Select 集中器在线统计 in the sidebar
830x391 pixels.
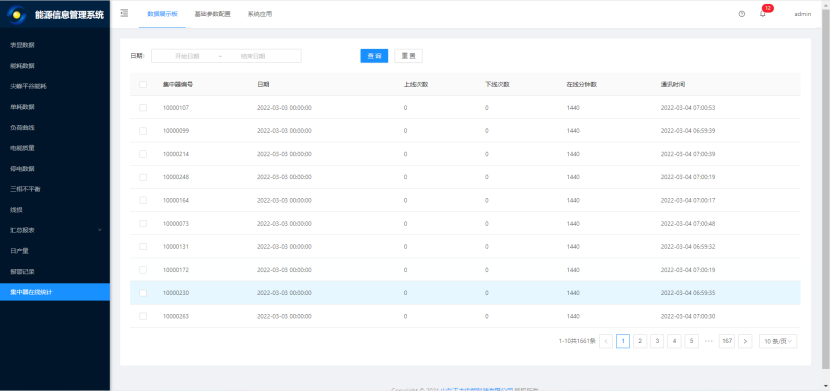click(x=55, y=292)
